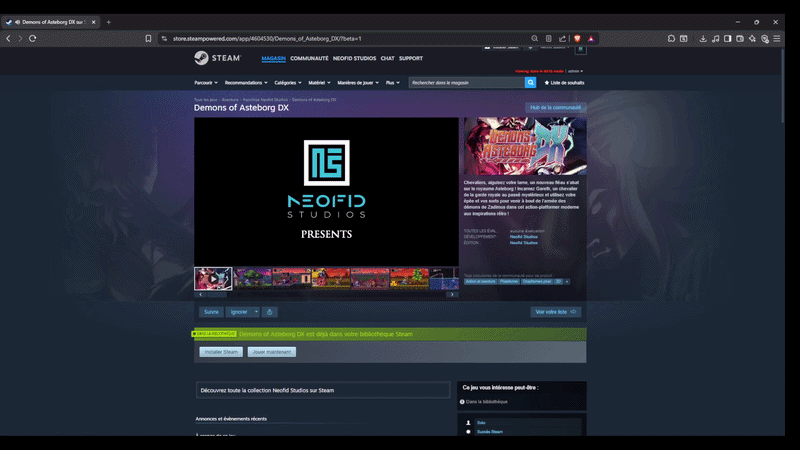The height and width of the screenshot is (450, 800).
Task: Open the MAGASIN menu
Action: 273,59
